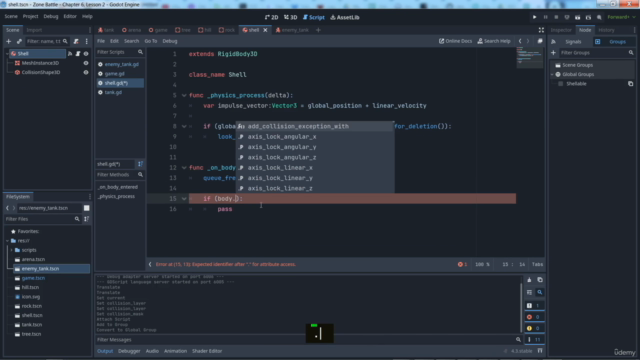Attach or detach script icon in the Scene dock
The width and height of the screenshot is (640, 360).
point(76,41)
